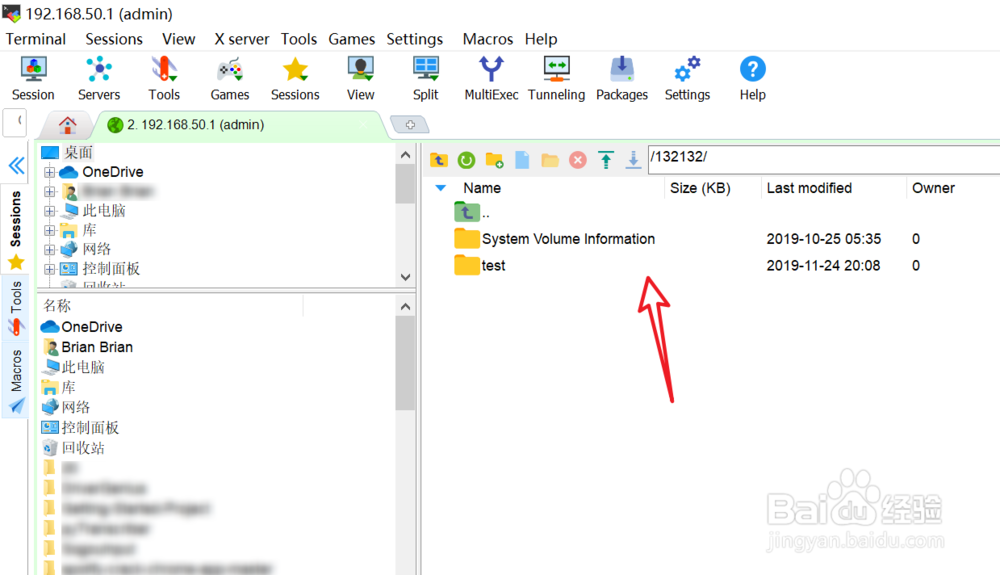Open the Tools menu
The height and width of the screenshot is (575, 1000).
[x=299, y=39]
